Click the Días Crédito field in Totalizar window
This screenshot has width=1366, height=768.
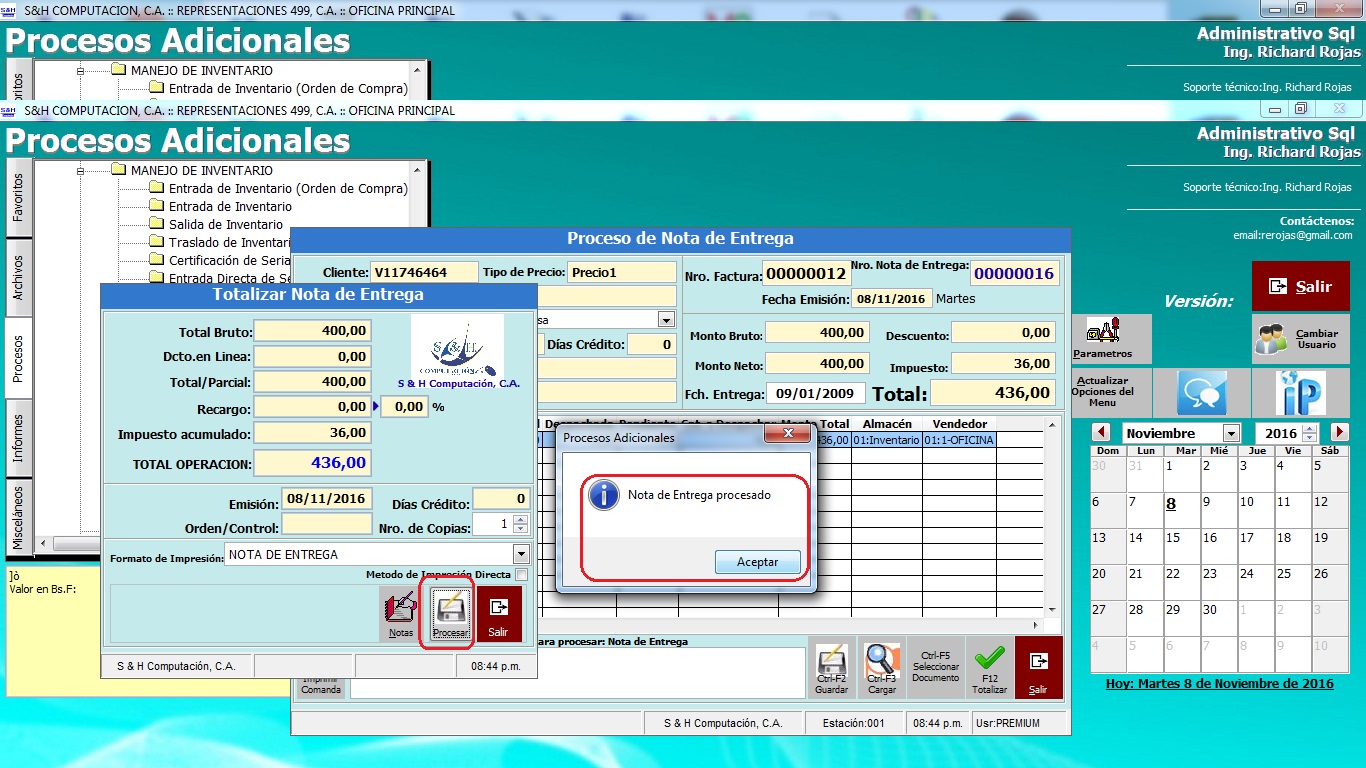pos(500,498)
